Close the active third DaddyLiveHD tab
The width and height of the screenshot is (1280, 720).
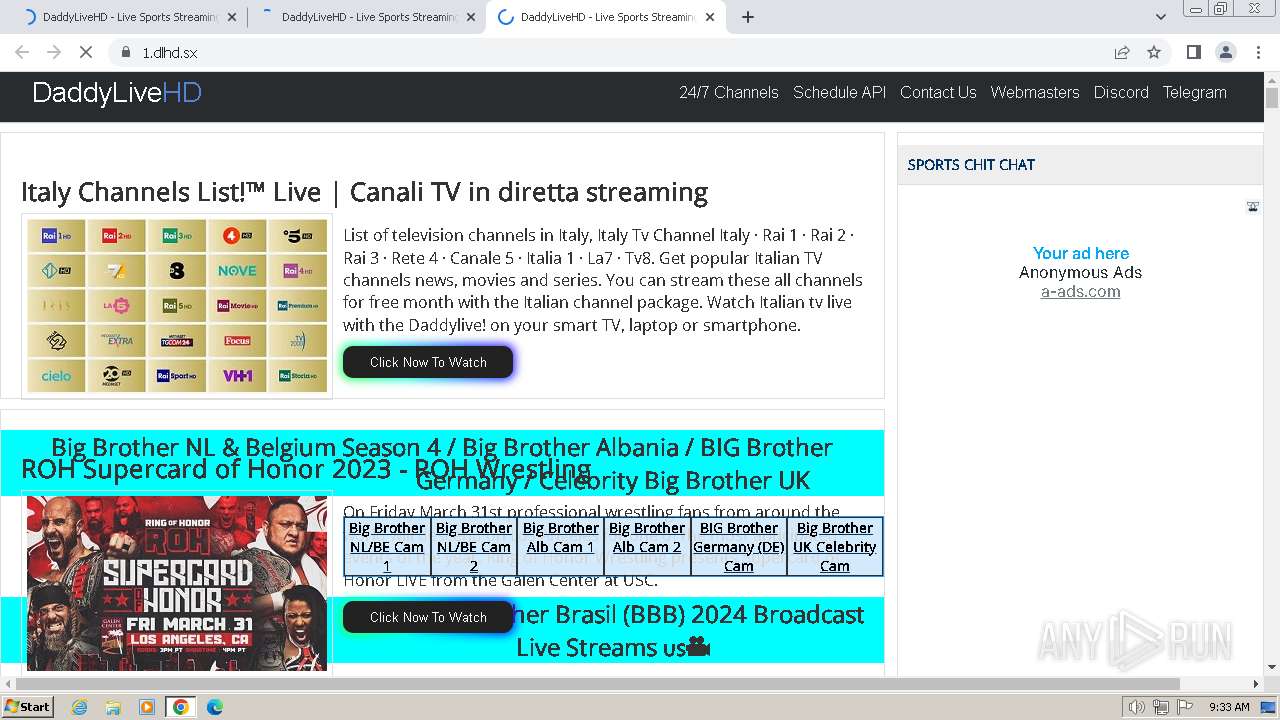pos(709,17)
